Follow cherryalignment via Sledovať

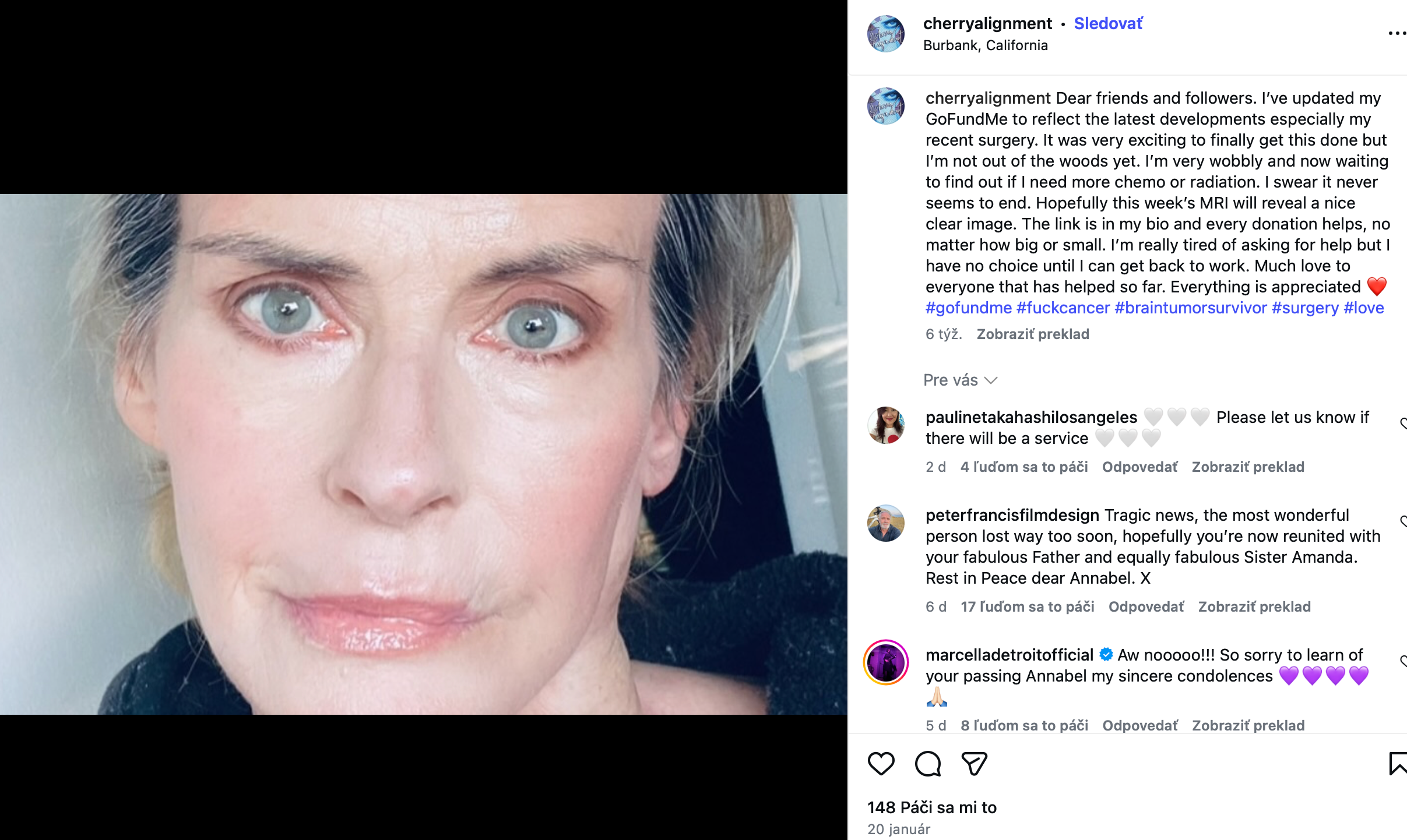coord(1108,23)
